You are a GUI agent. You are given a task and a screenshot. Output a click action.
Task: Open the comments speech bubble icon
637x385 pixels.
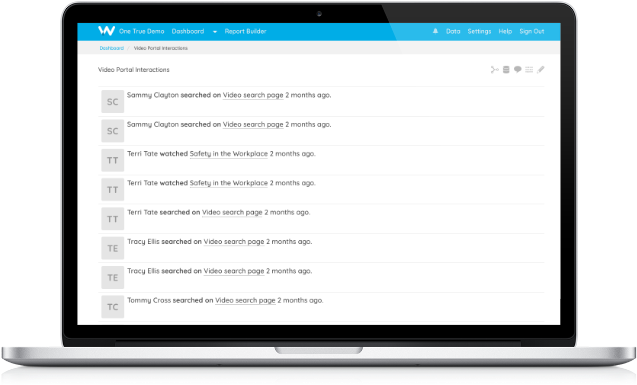click(x=517, y=70)
